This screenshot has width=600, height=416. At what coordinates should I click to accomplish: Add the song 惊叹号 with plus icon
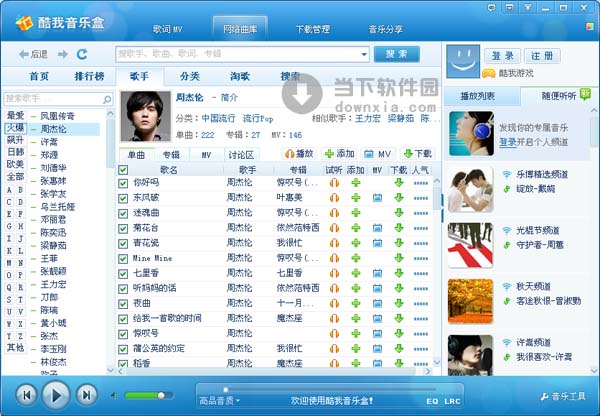pyautogui.click(x=356, y=334)
